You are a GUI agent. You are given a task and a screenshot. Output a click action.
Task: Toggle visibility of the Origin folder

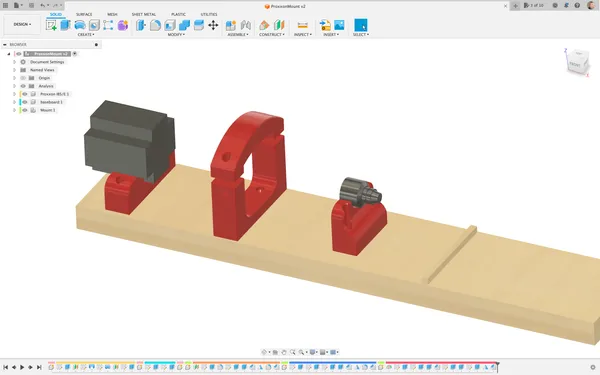[x=23, y=78]
